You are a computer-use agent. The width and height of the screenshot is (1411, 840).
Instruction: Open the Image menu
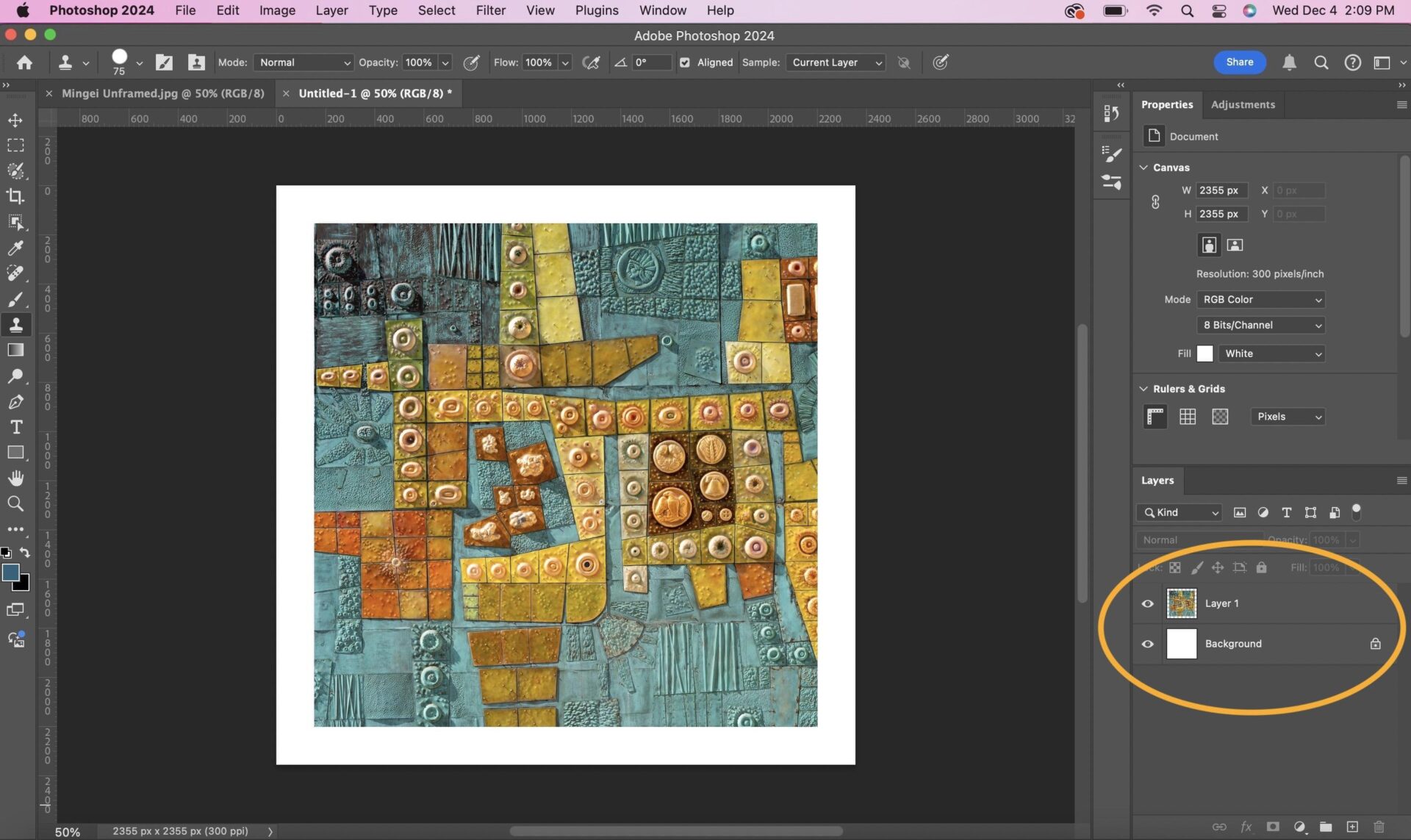[x=277, y=10]
